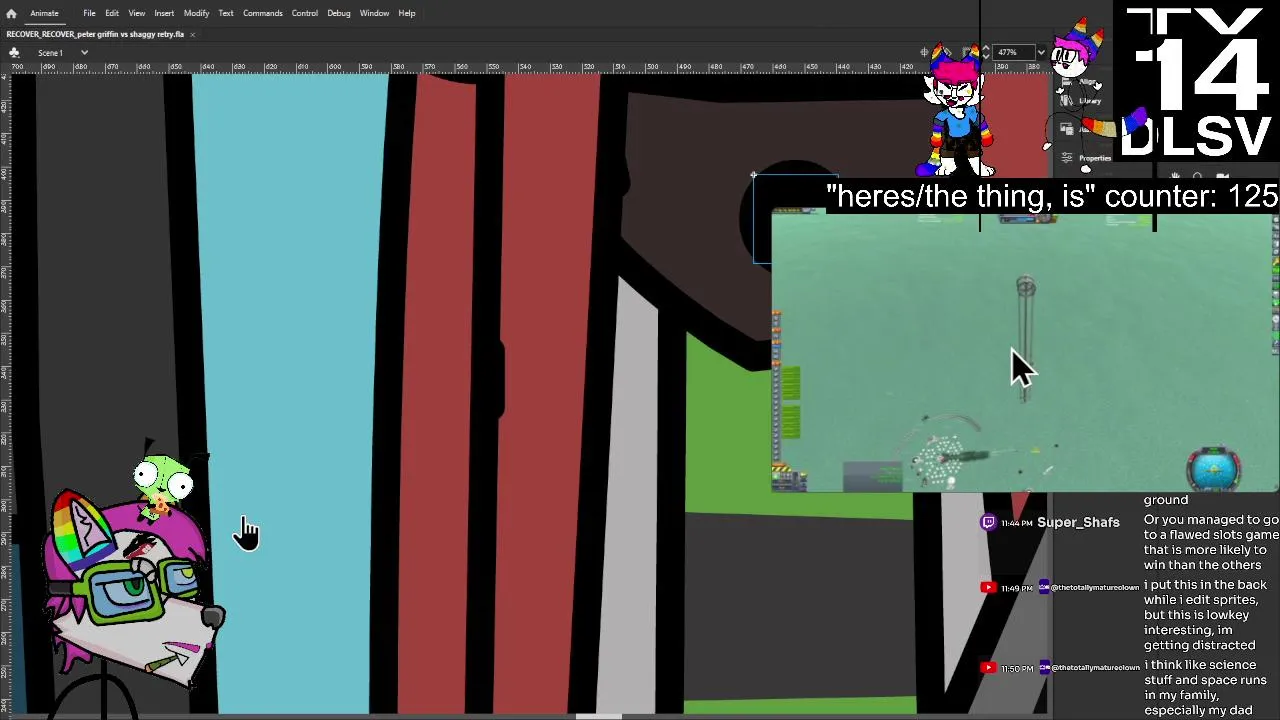Click the YouTube icon on 11:50 PM message
Viewport: 1280px width, 720px height.
click(x=988, y=667)
